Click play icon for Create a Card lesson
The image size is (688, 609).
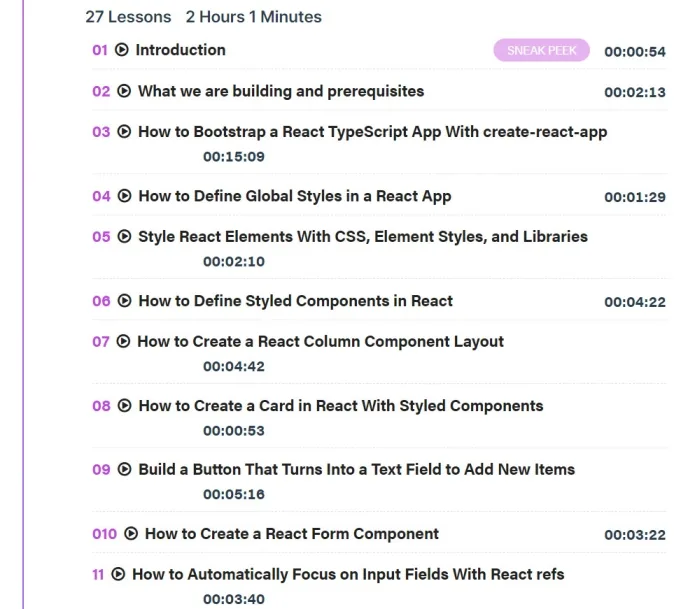pos(125,406)
